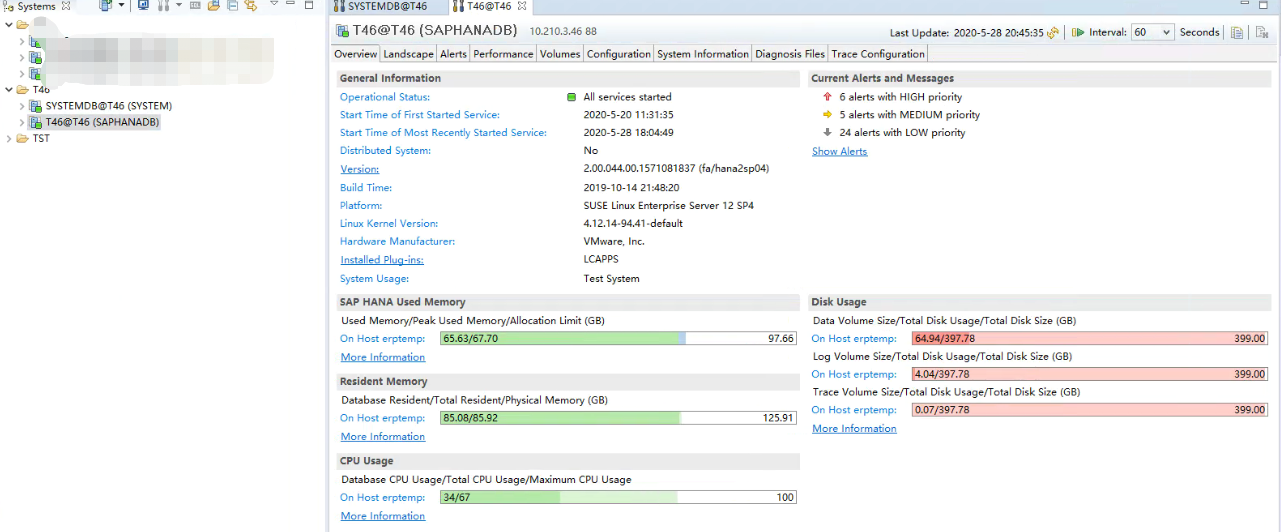Expand the T46@T46 (SAPHANADB) tree node

pos(22,122)
